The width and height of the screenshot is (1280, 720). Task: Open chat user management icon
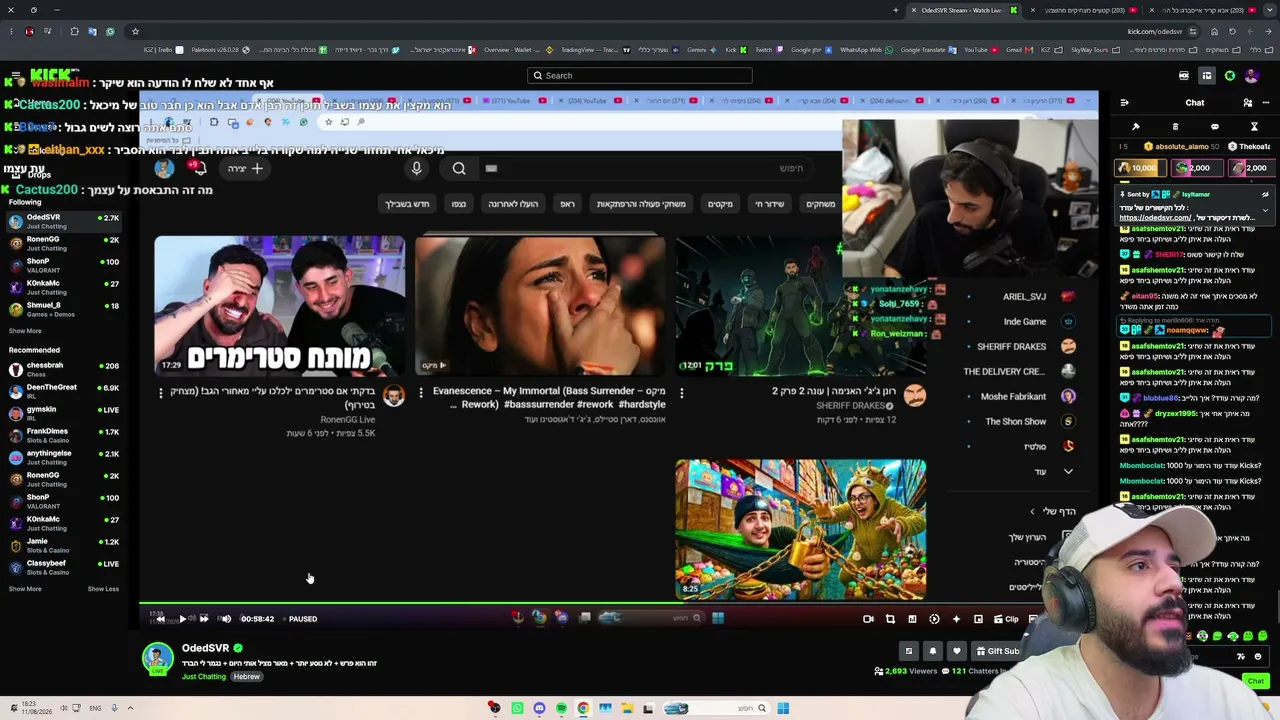coord(1247,103)
